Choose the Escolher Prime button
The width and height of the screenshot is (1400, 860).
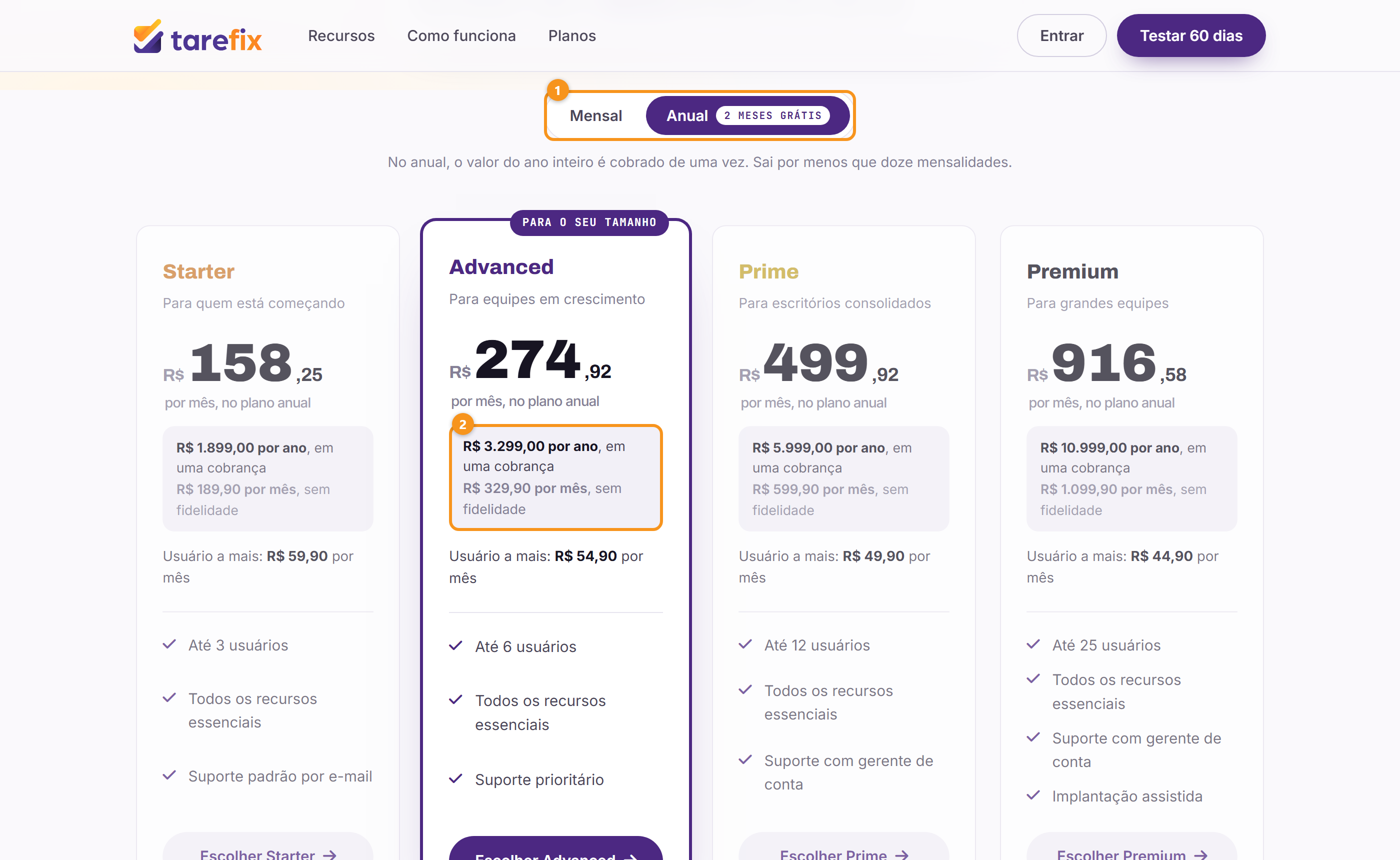click(x=844, y=847)
